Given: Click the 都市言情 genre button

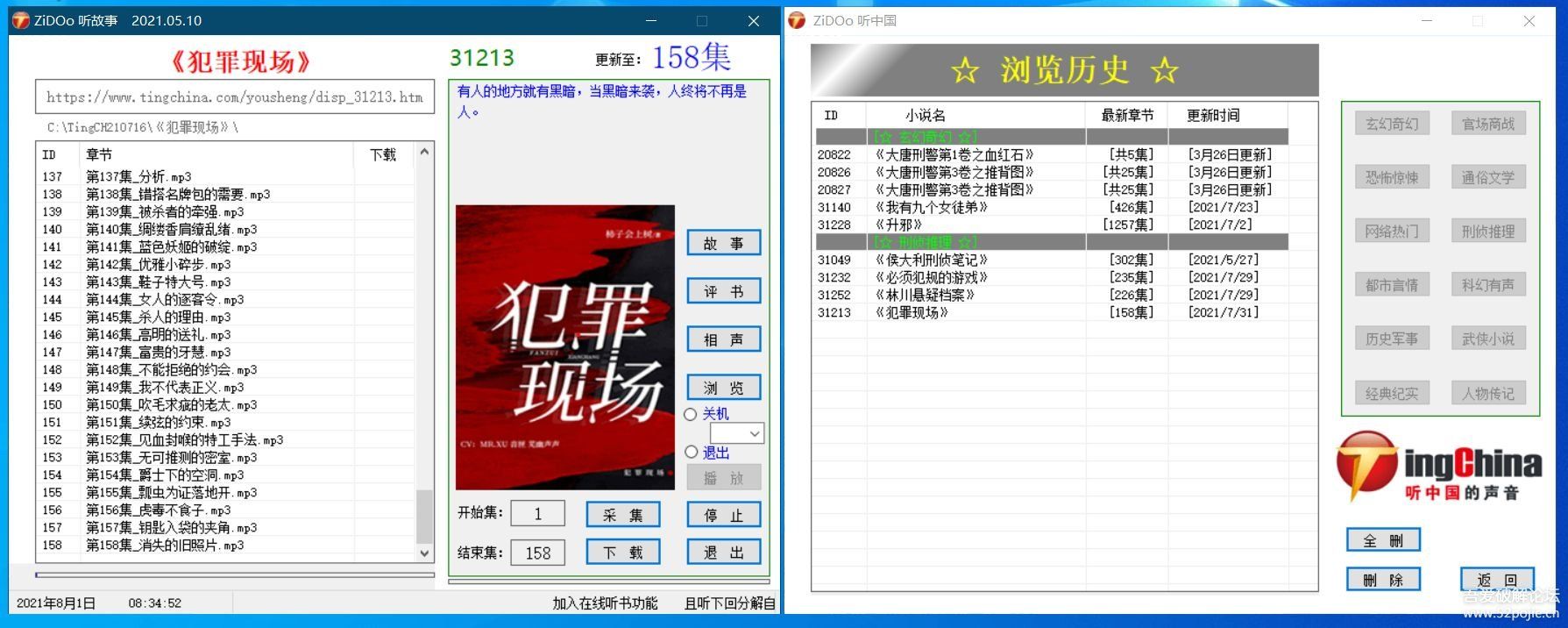Looking at the screenshot, I should point(1392,285).
